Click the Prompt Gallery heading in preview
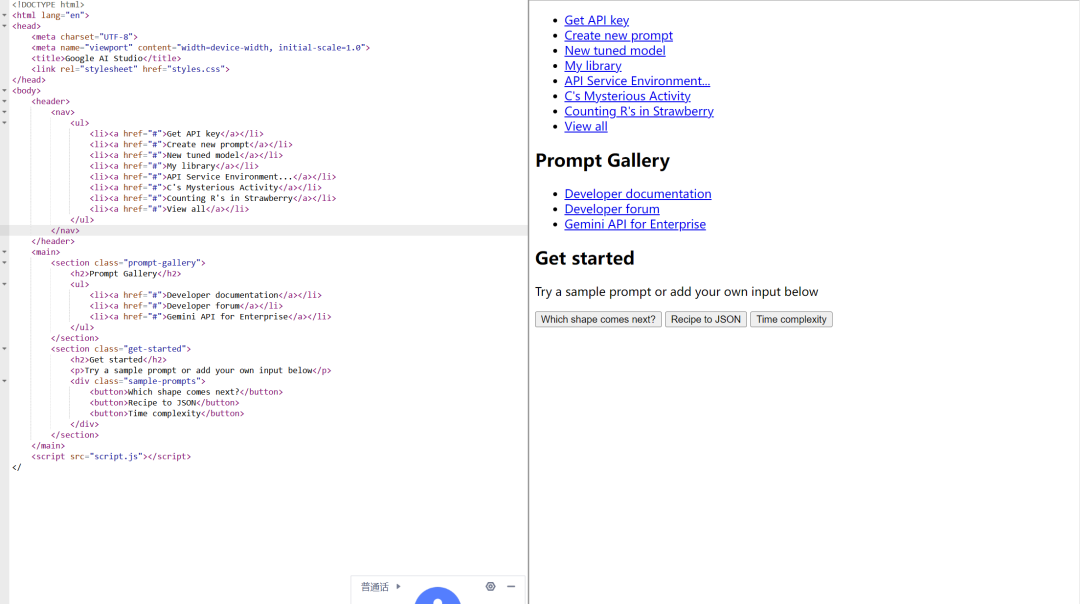The width and height of the screenshot is (1080, 604). [x=603, y=160]
